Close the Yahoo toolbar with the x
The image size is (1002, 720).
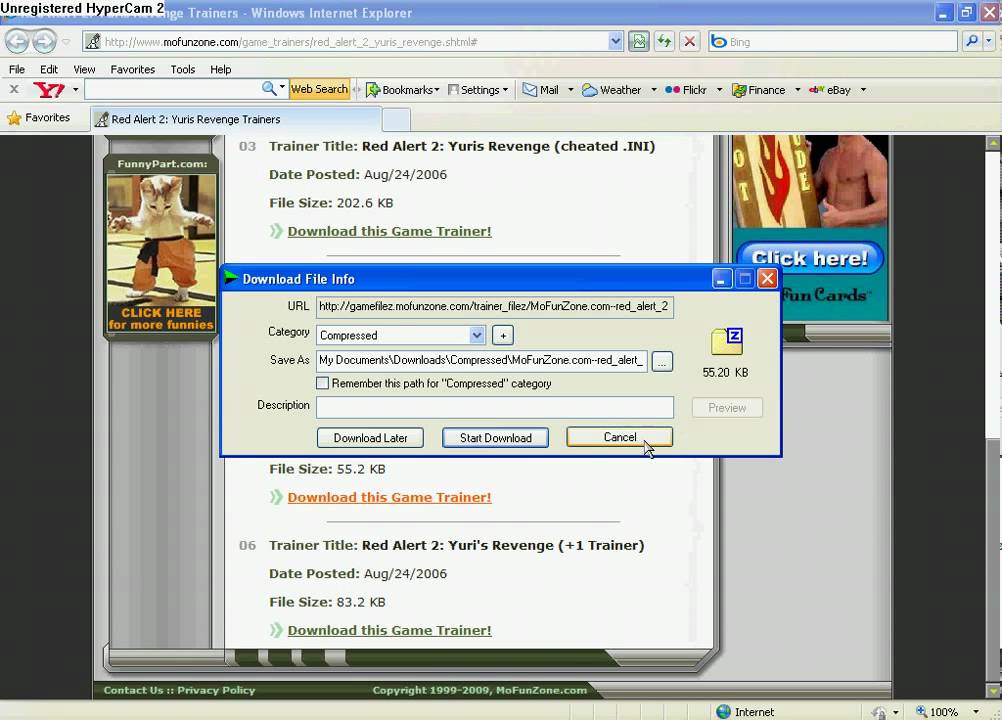pos(14,89)
